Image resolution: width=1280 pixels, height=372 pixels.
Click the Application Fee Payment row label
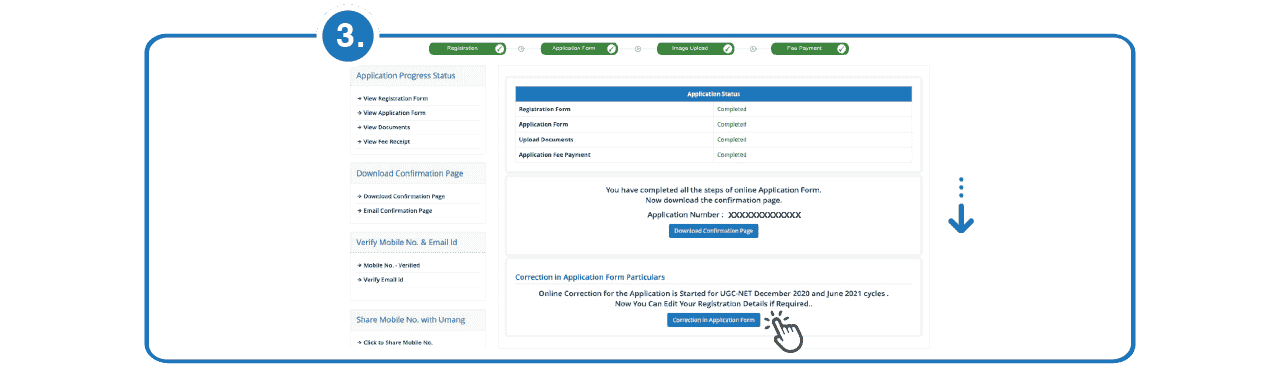pos(555,155)
